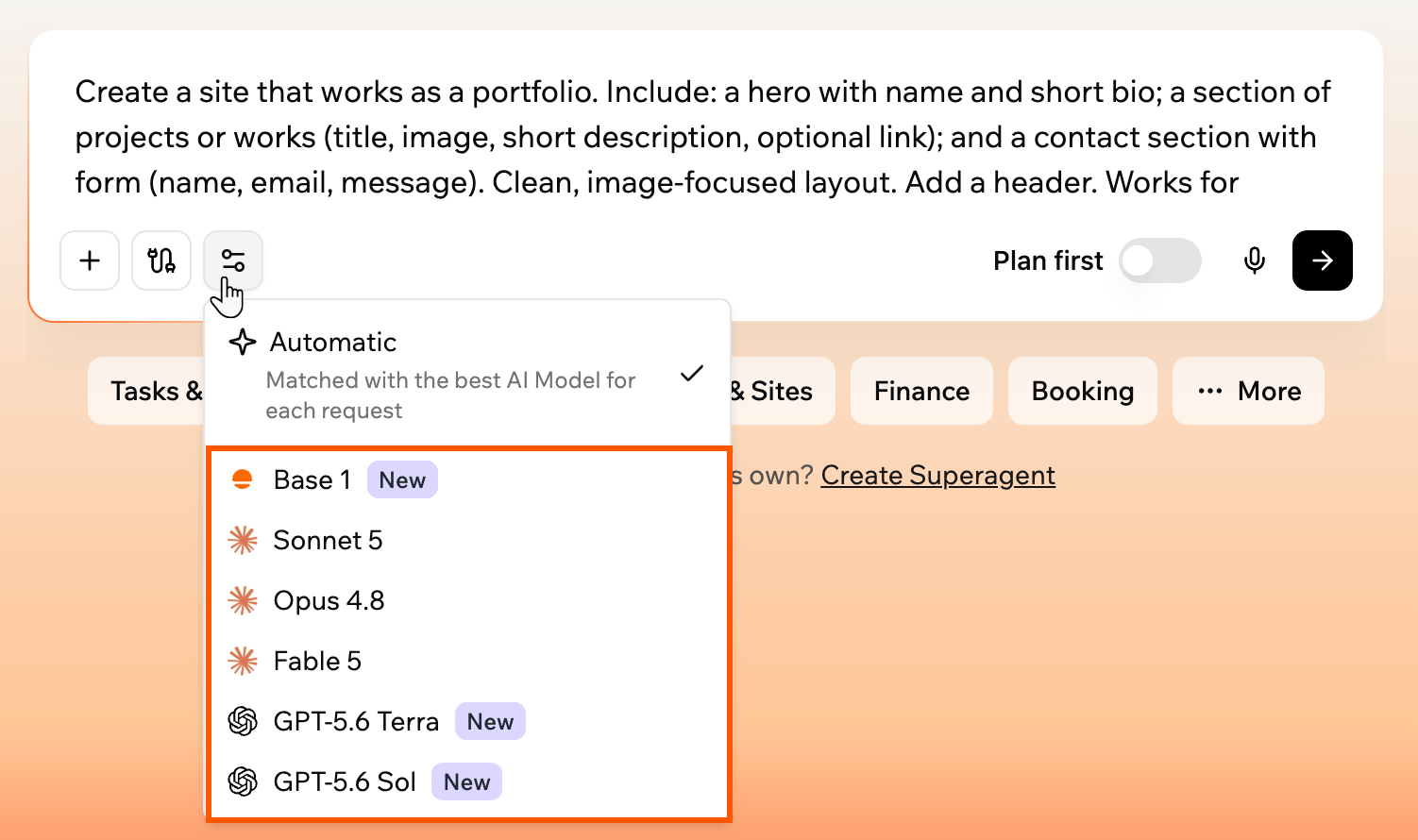
Task: Click the New badge next to Base 1
Action: [402, 479]
